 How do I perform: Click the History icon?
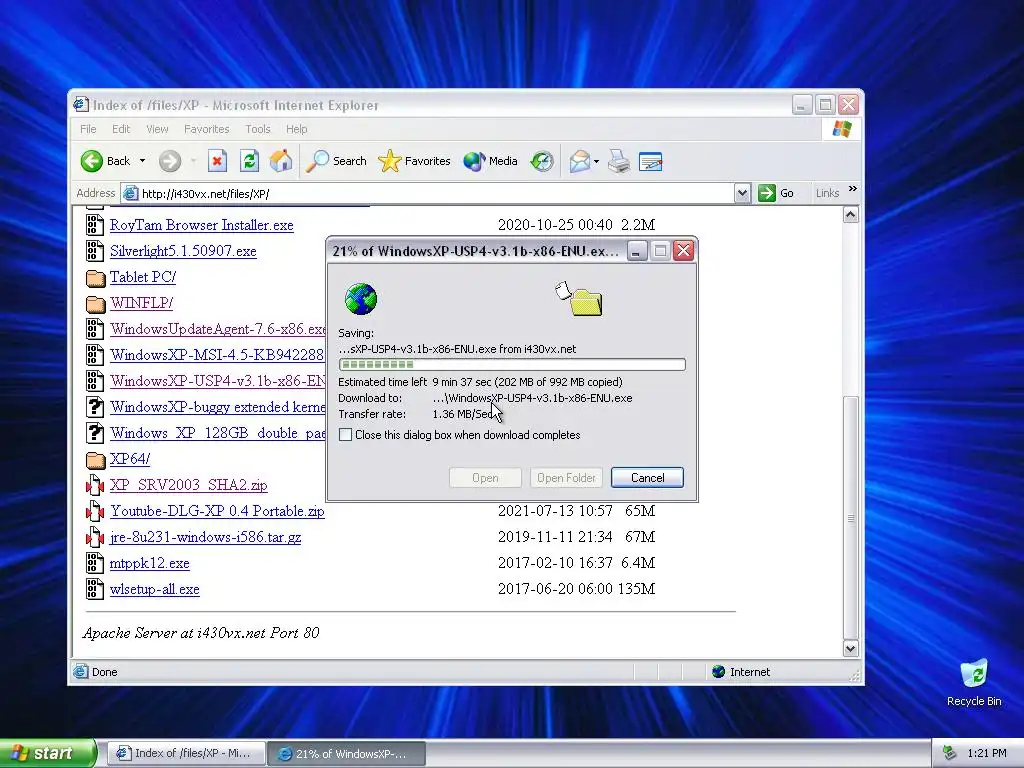(x=542, y=161)
